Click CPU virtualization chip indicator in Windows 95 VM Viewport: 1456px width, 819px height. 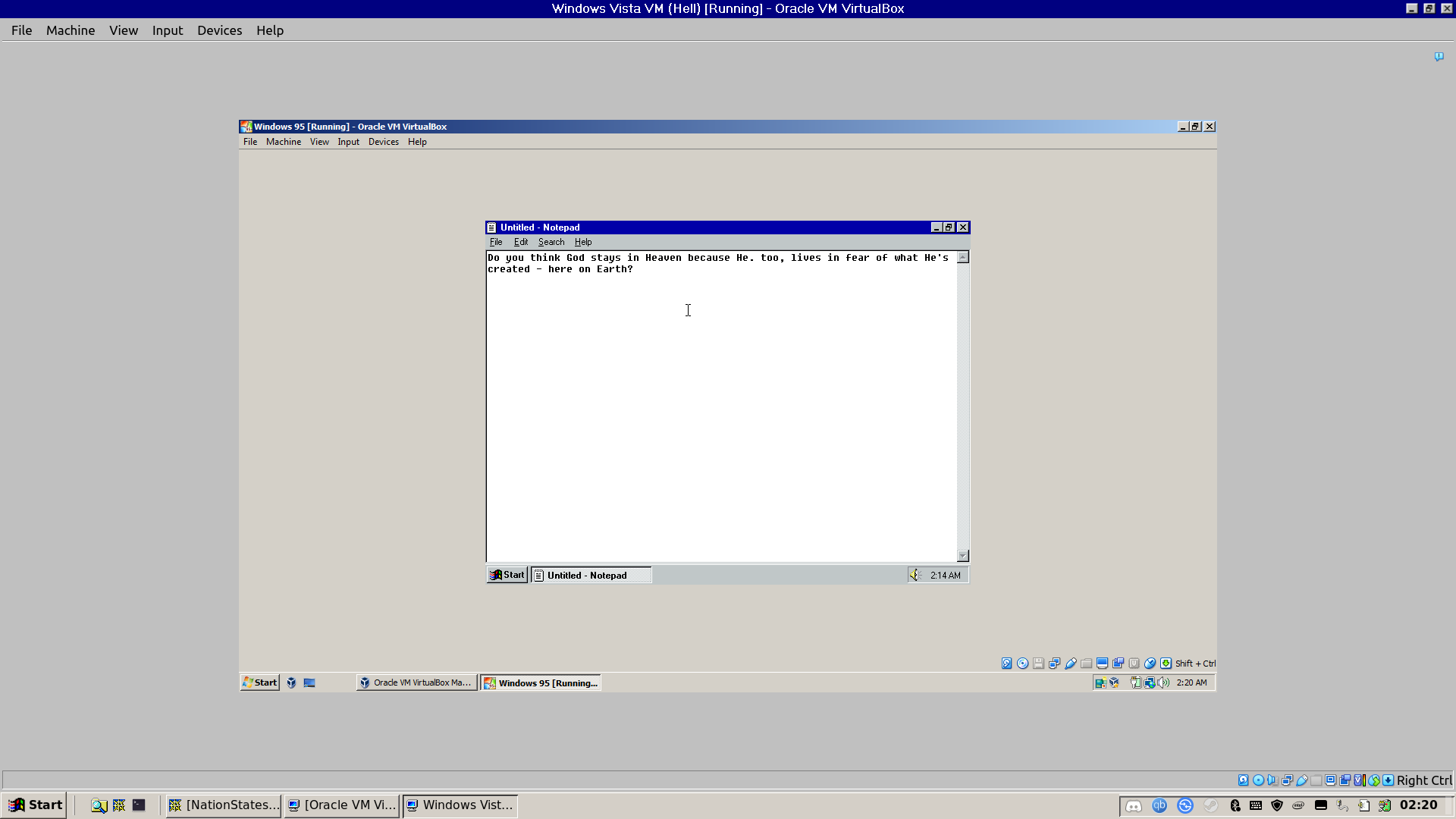[1134, 663]
